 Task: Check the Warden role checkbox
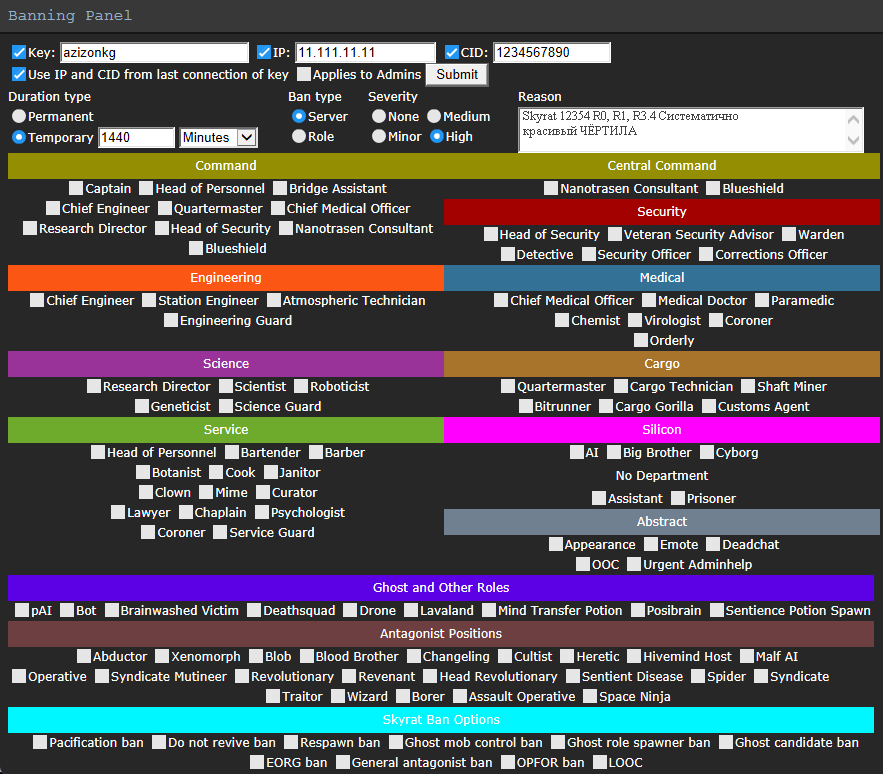coord(789,234)
